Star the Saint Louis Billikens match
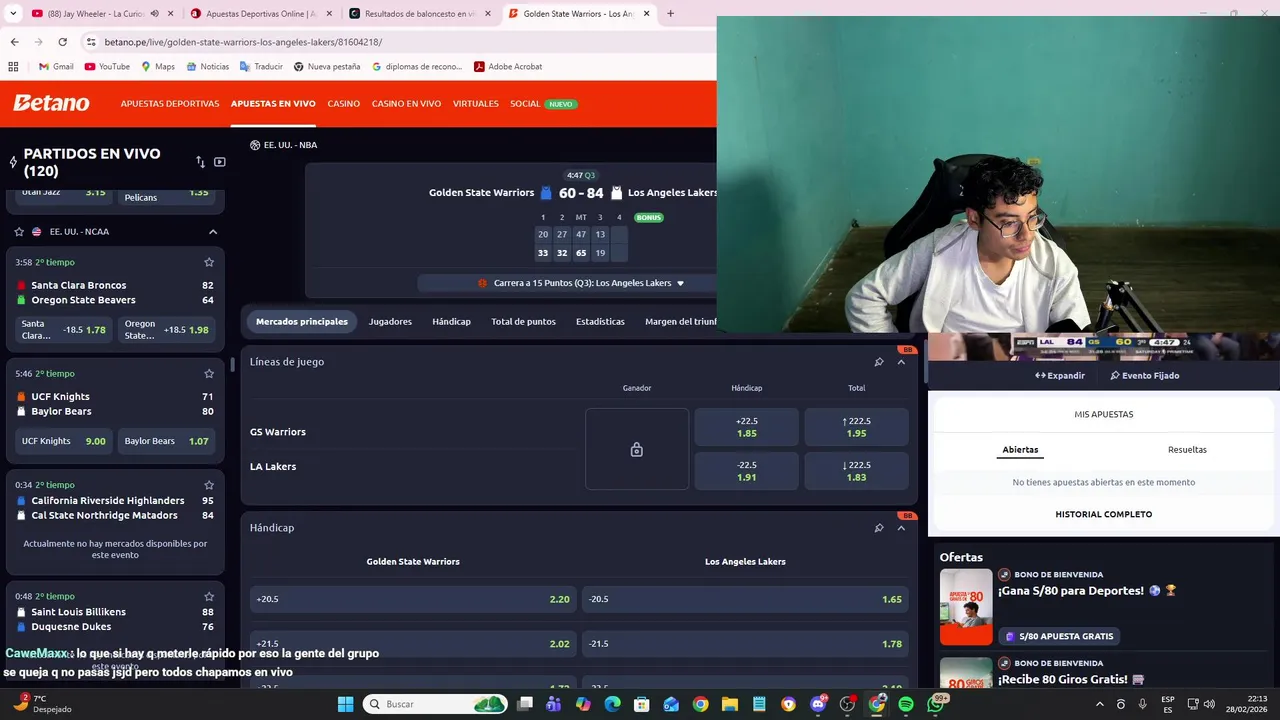The height and width of the screenshot is (720, 1280). click(x=209, y=596)
